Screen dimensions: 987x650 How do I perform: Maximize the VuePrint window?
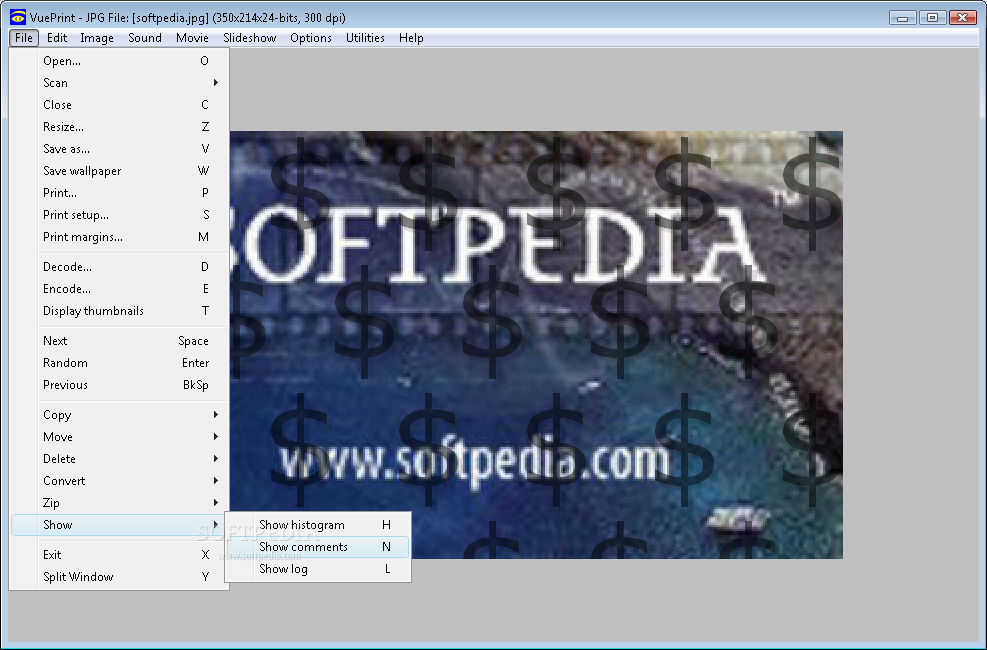pyautogui.click(x=932, y=18)
